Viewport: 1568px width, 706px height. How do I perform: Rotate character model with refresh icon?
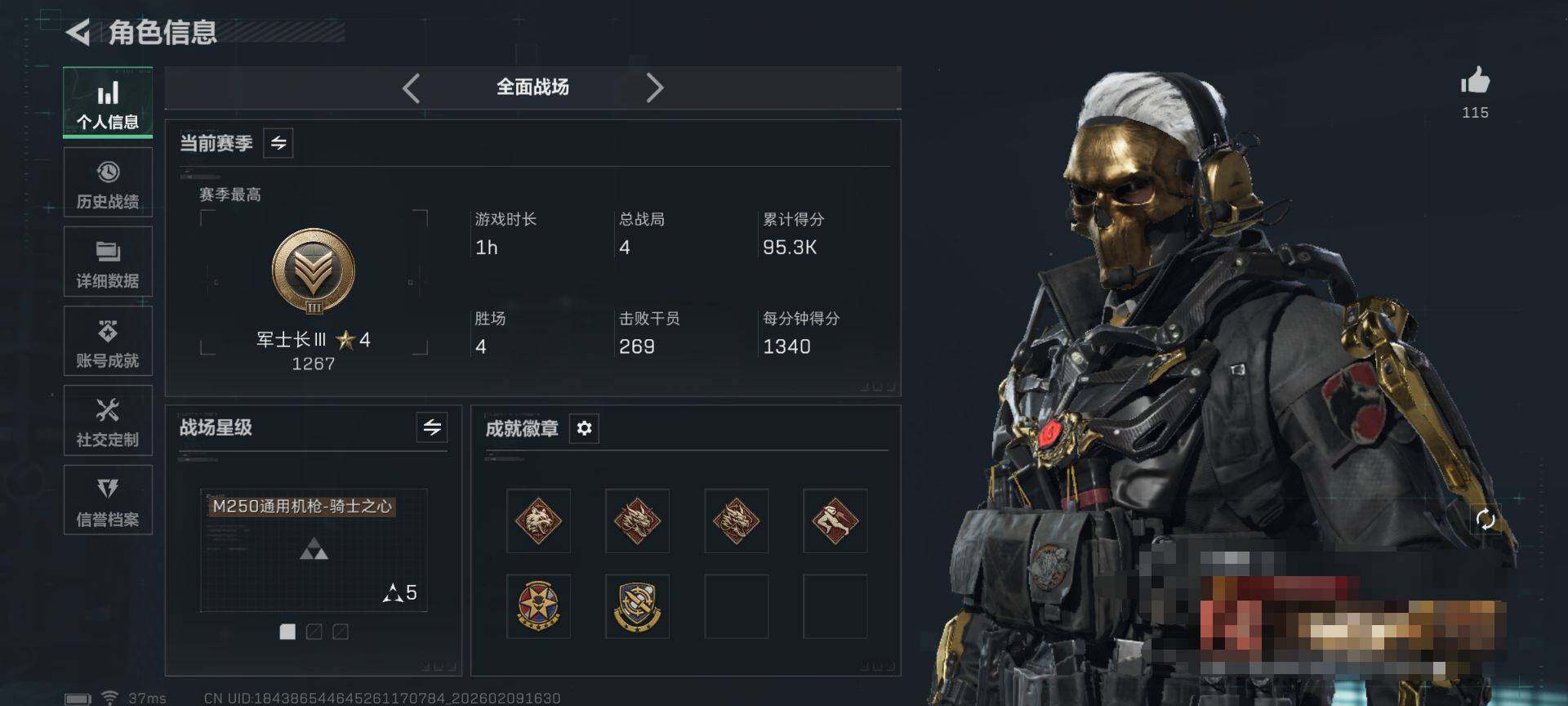tap(1486, 519)
